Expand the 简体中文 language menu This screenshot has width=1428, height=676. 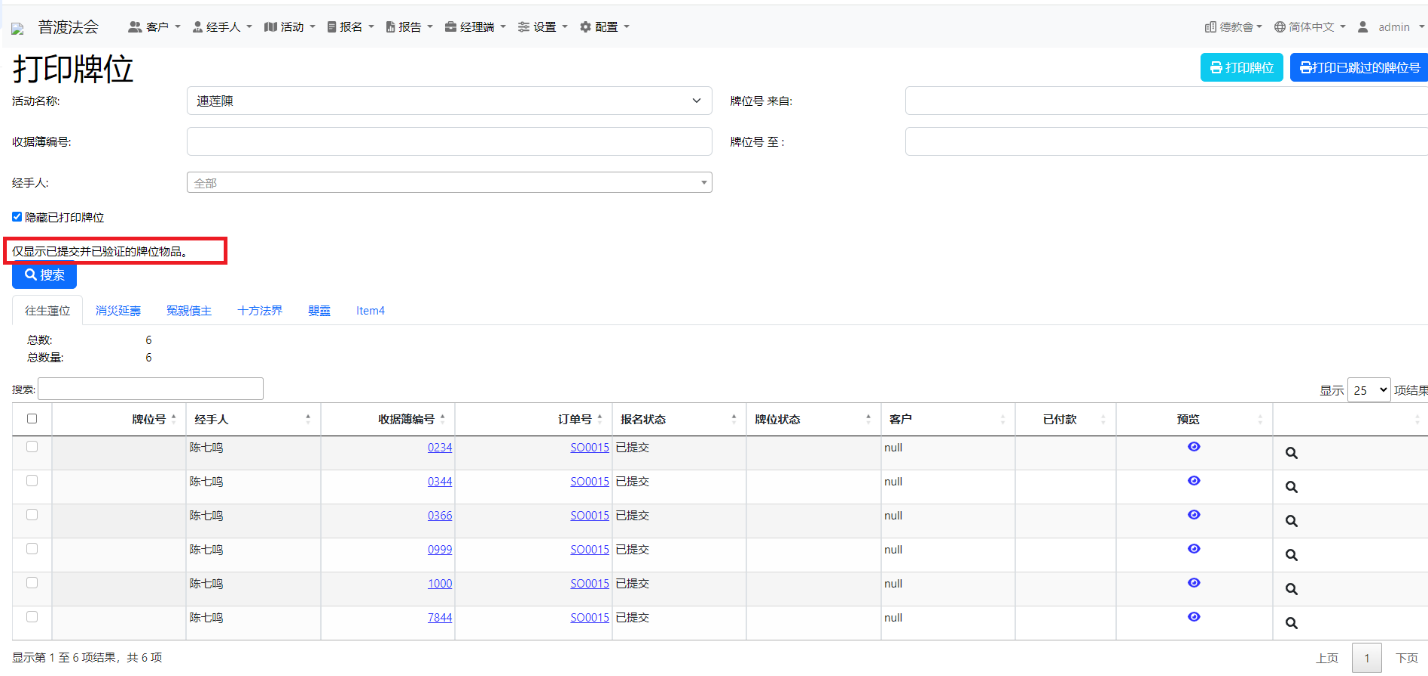1310,27
